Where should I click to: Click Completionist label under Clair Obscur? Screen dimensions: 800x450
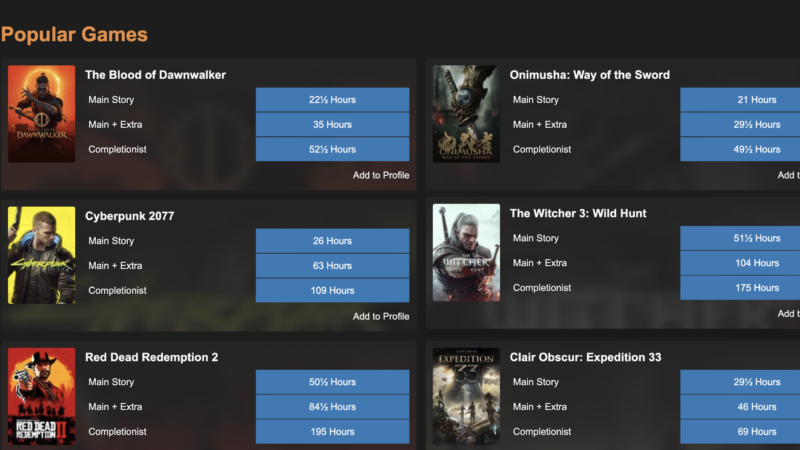(x=542, y=432)
